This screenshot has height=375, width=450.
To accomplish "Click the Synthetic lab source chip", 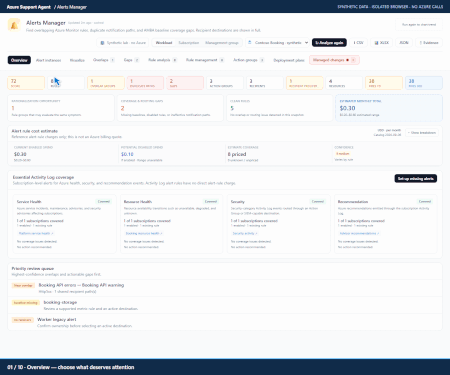I will point(123,43).
